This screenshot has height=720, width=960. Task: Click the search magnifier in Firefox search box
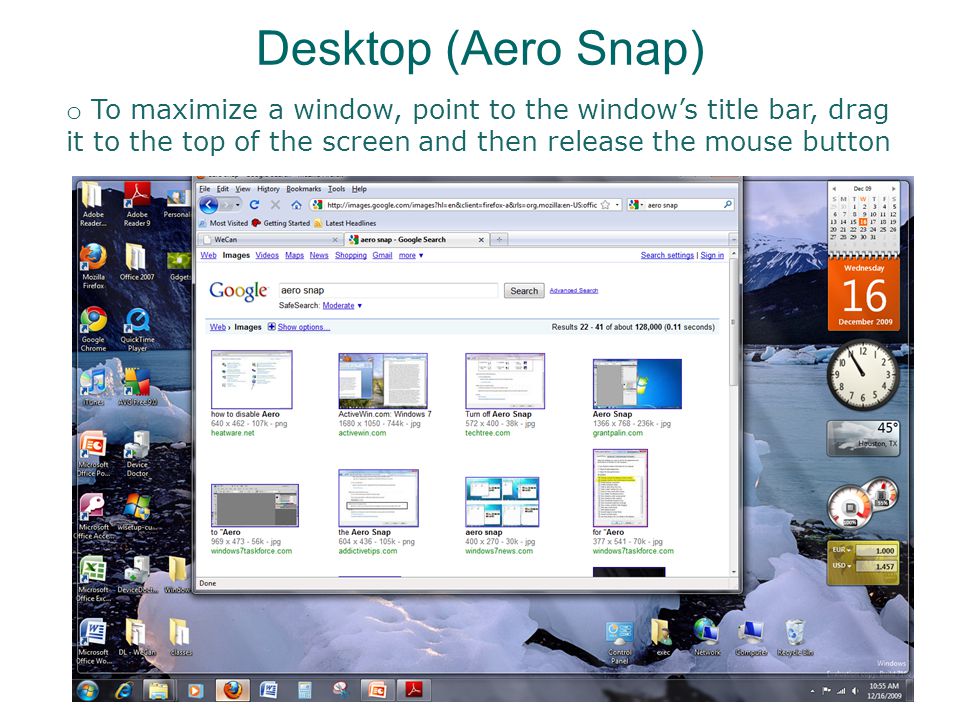[x=727, y=204]
